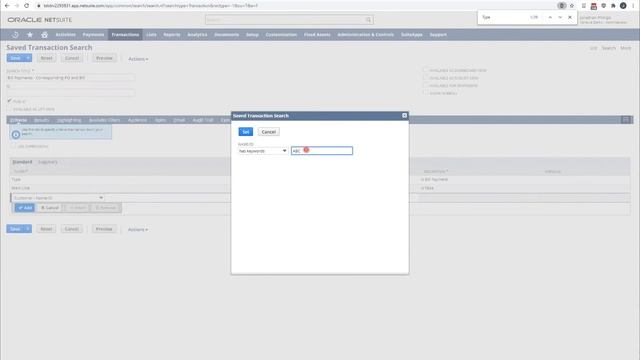Click the find-in-page text field

(x=504, y=17)
